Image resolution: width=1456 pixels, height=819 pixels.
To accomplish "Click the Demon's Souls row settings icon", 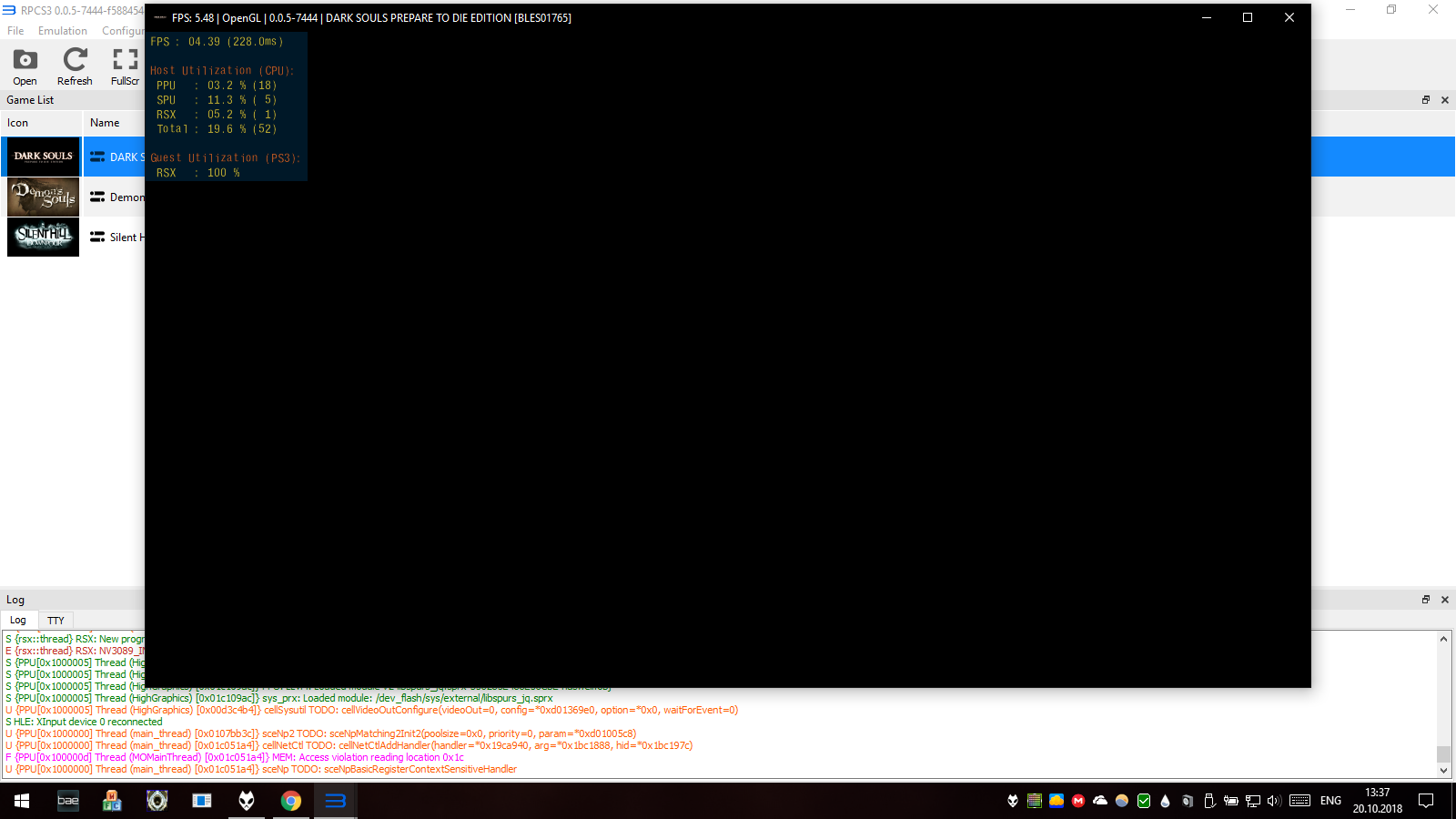I will (97, 197).
